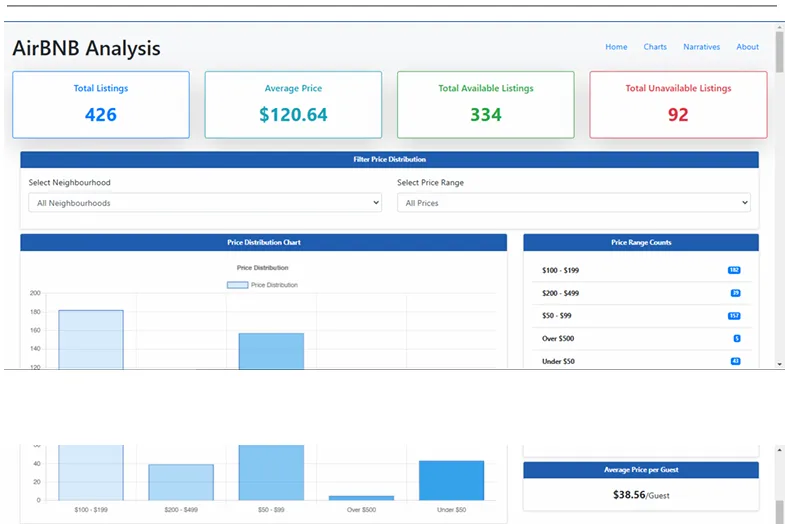Click the $38.56/Guest value

tap(641, 495)
